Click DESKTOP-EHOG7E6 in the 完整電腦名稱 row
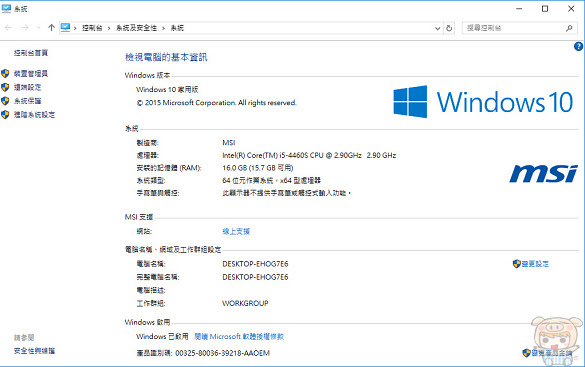This screenshot has width=585, height=367. [255, 277]
